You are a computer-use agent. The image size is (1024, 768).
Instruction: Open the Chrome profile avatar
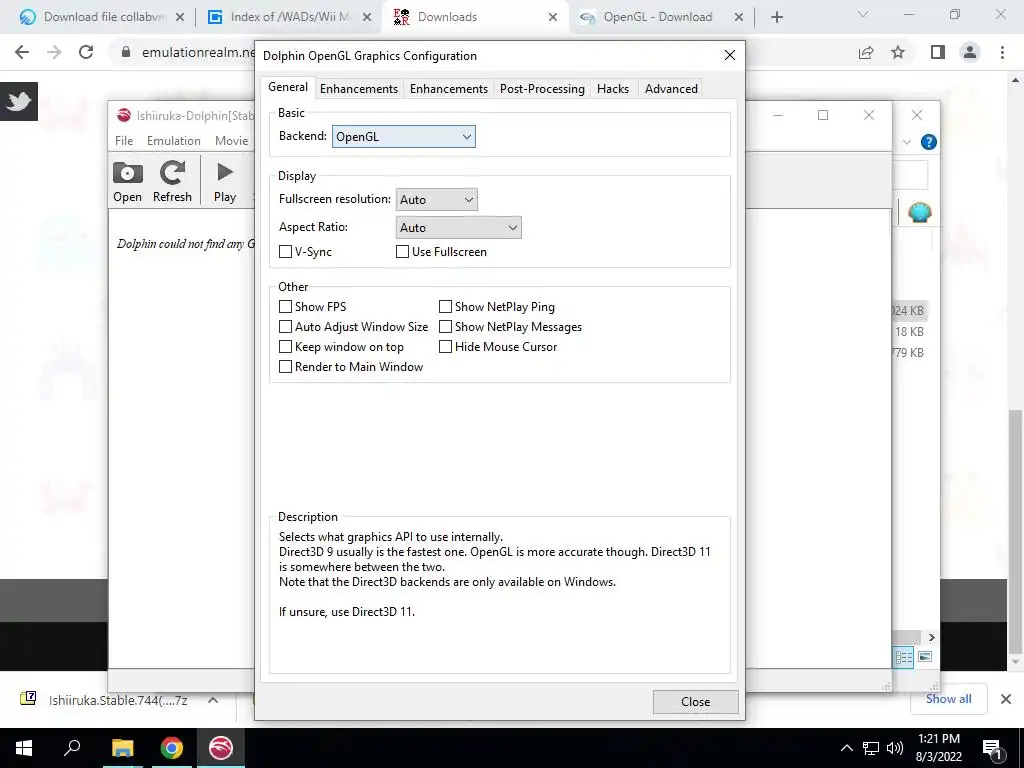970,52
